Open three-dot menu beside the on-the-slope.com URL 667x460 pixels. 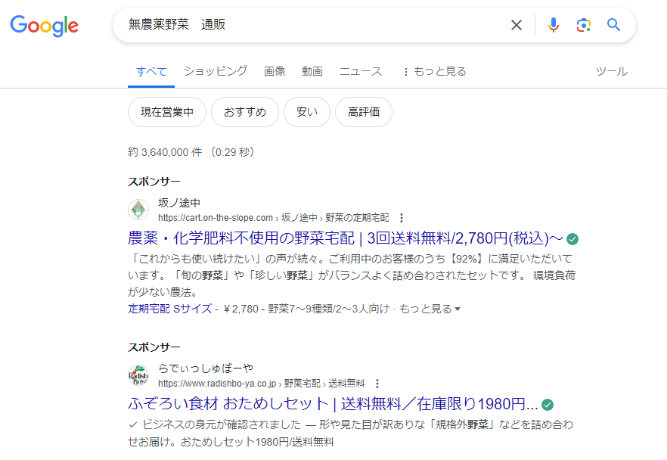(x=401, y=218)
